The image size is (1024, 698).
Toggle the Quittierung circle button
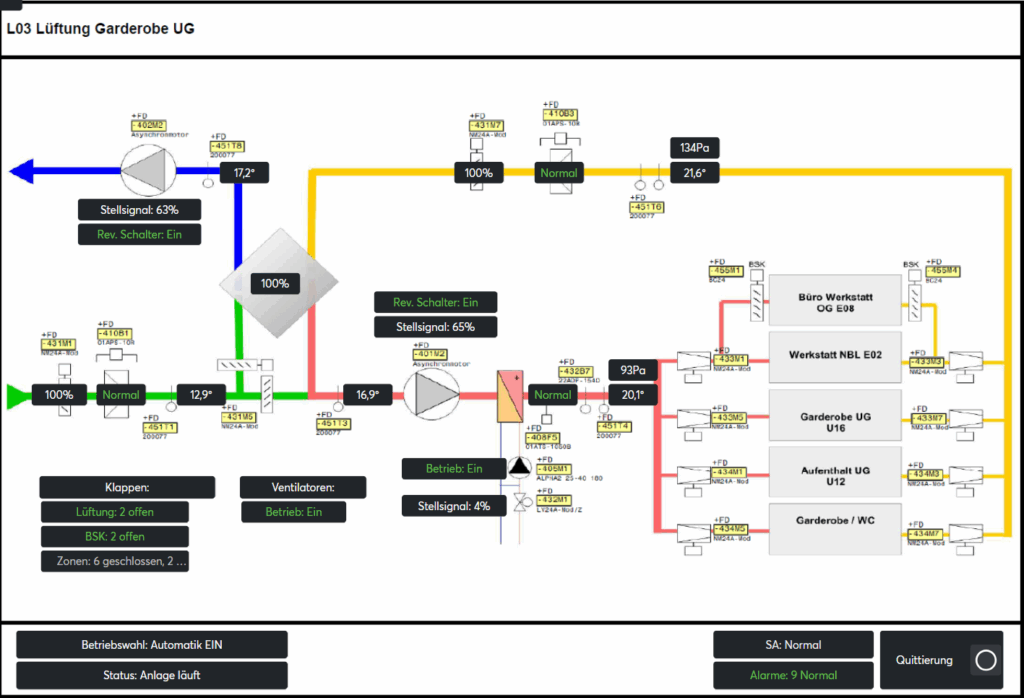pos(985,660)
